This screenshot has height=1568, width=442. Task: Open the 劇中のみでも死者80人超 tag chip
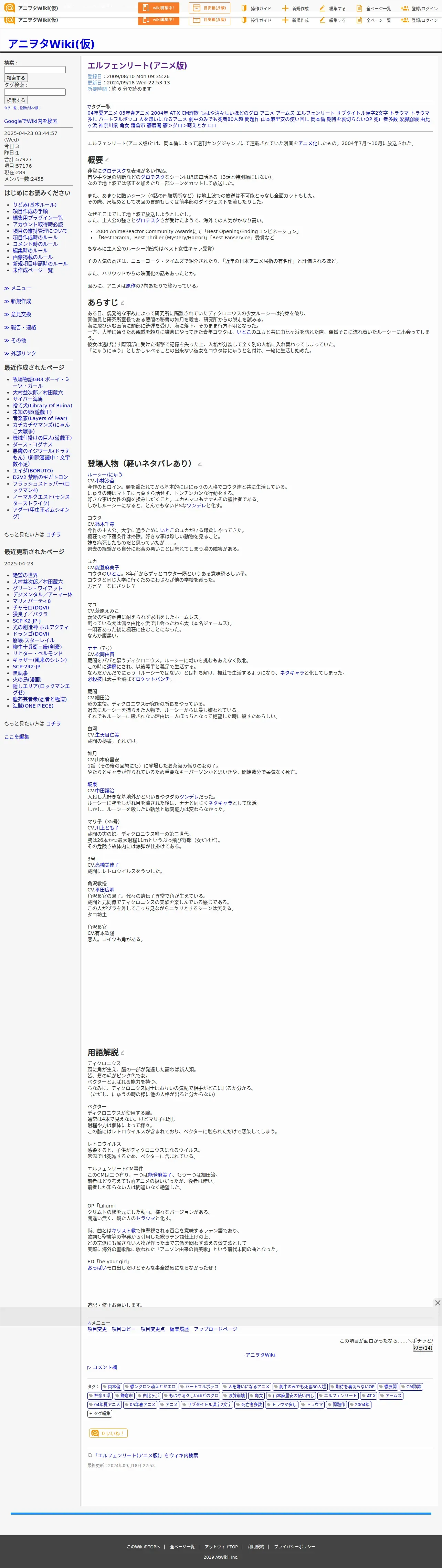299,1387
